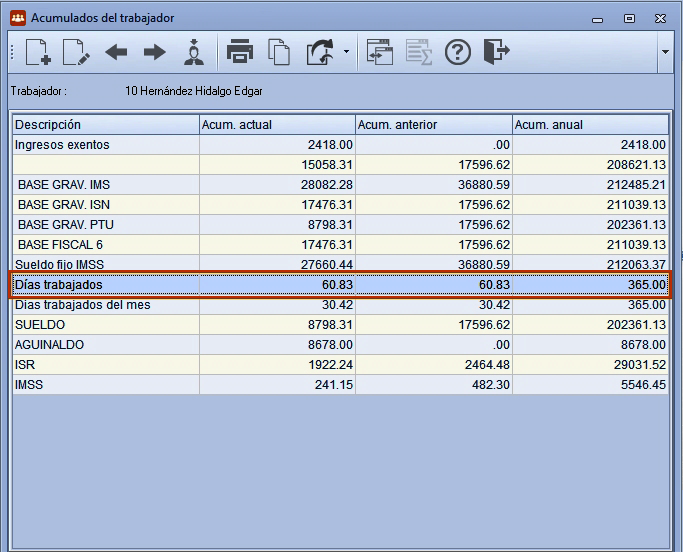
Task: Click the help question mark icon
Action: pyautogui.click(x=458, y=52)
